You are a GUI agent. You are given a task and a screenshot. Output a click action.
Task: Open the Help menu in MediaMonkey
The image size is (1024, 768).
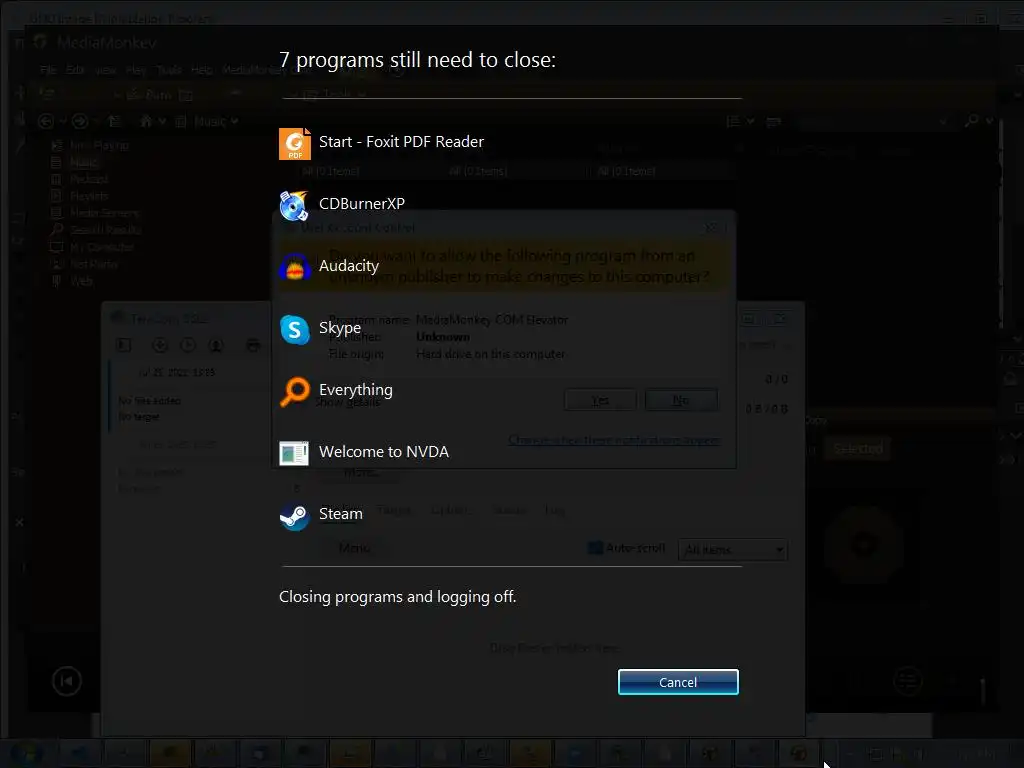(202, 70)
